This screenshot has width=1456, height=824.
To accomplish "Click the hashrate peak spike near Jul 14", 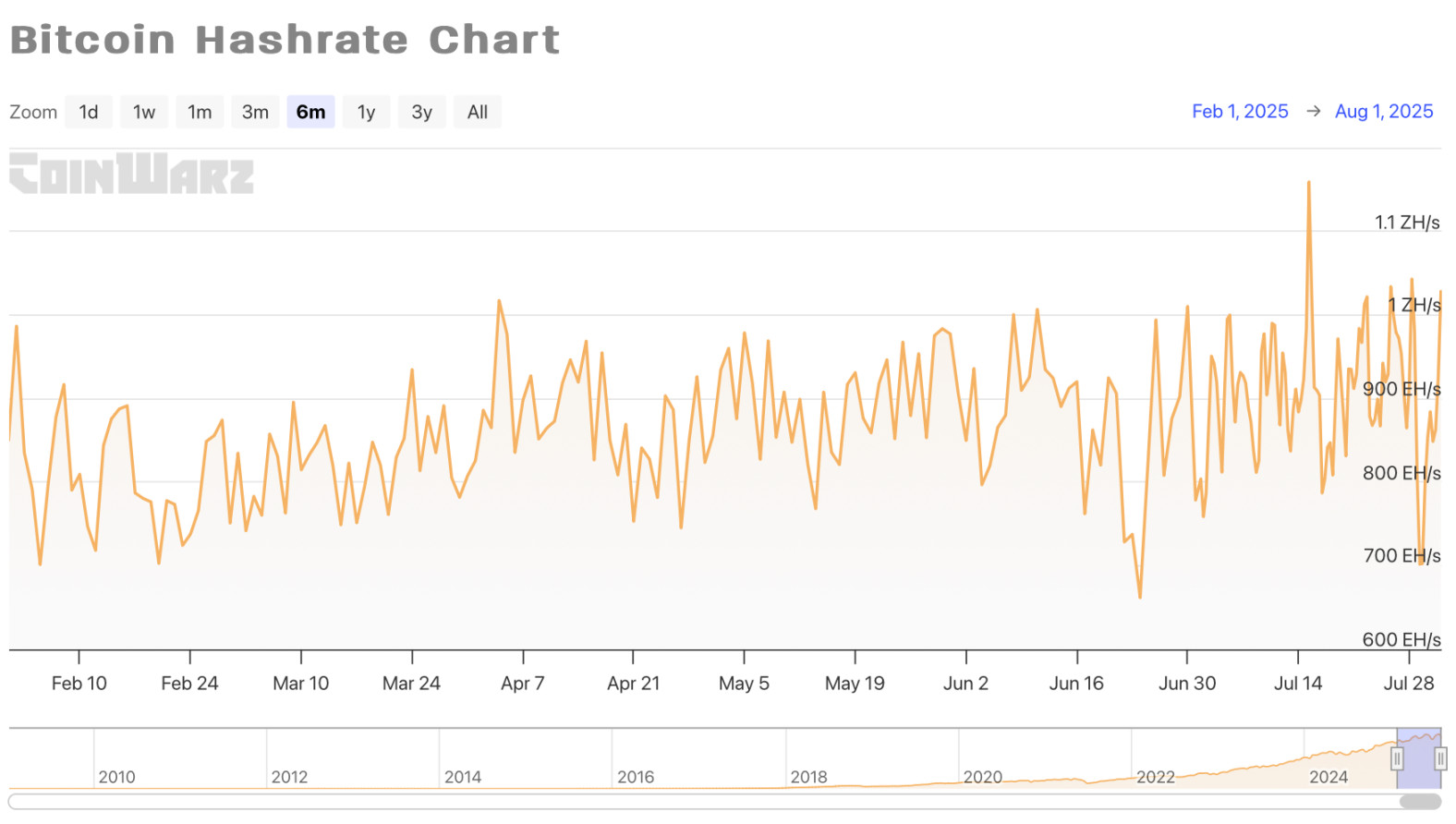I will (x=1308, y=184).
